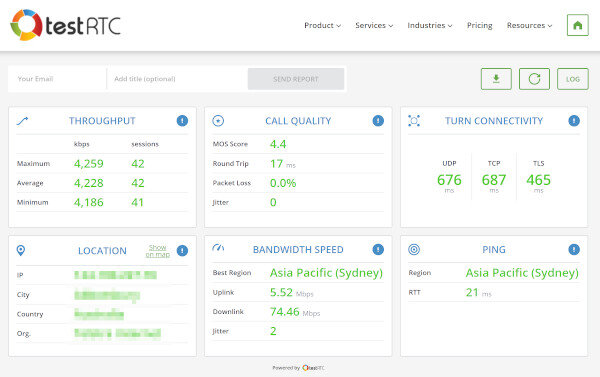Go to the Pricing page
Screen dimensions: 600x377
pyautogui.click(x=479, y=26)
